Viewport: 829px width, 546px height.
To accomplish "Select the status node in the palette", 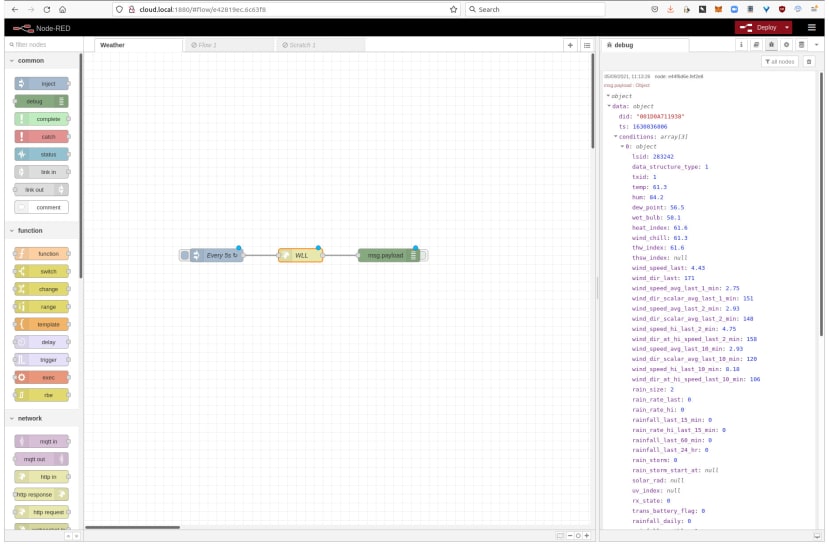I will (x=42, y=154).
